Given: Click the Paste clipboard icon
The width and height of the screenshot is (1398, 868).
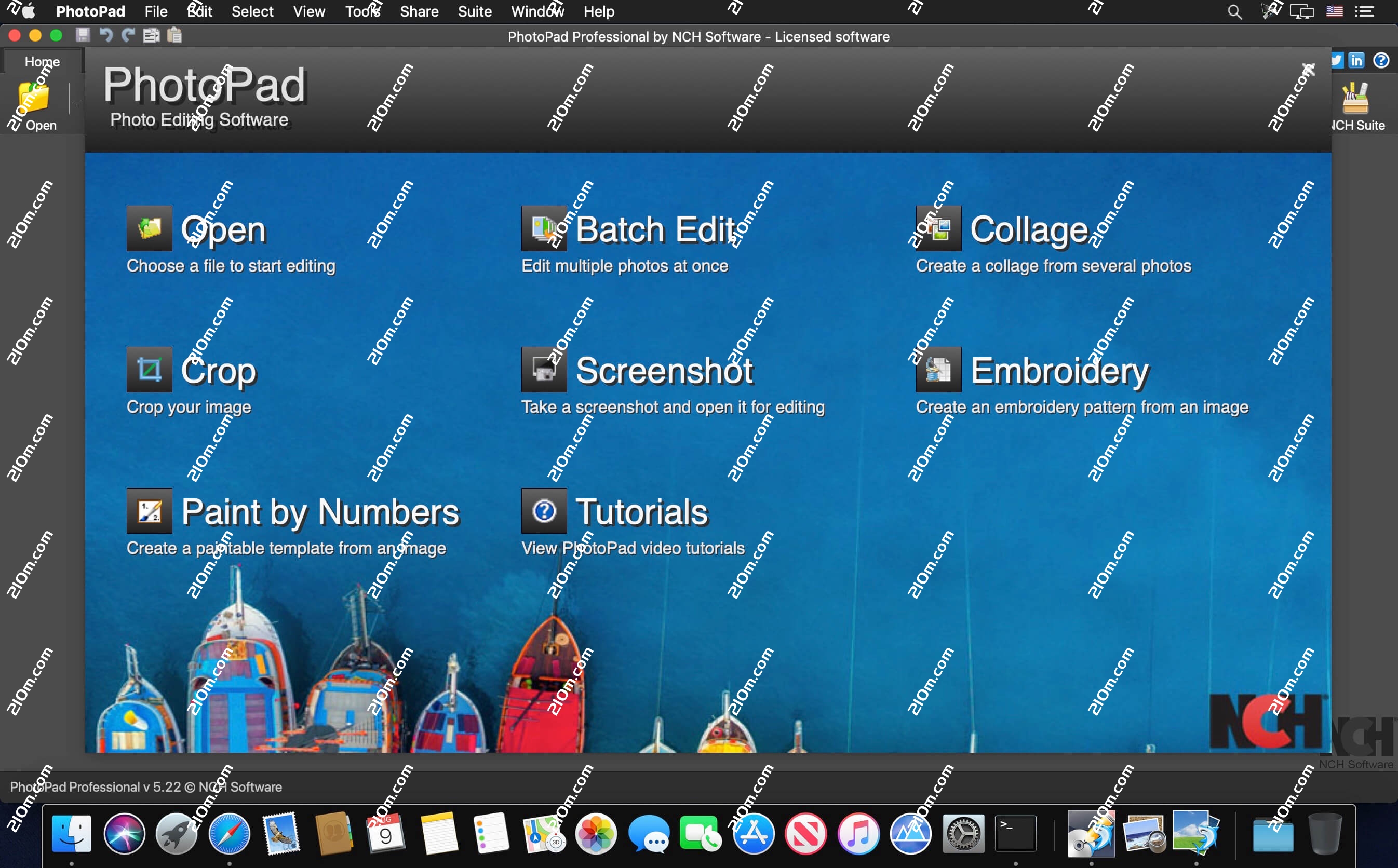Looking at the screenshot, I should [x=174, y=36].
